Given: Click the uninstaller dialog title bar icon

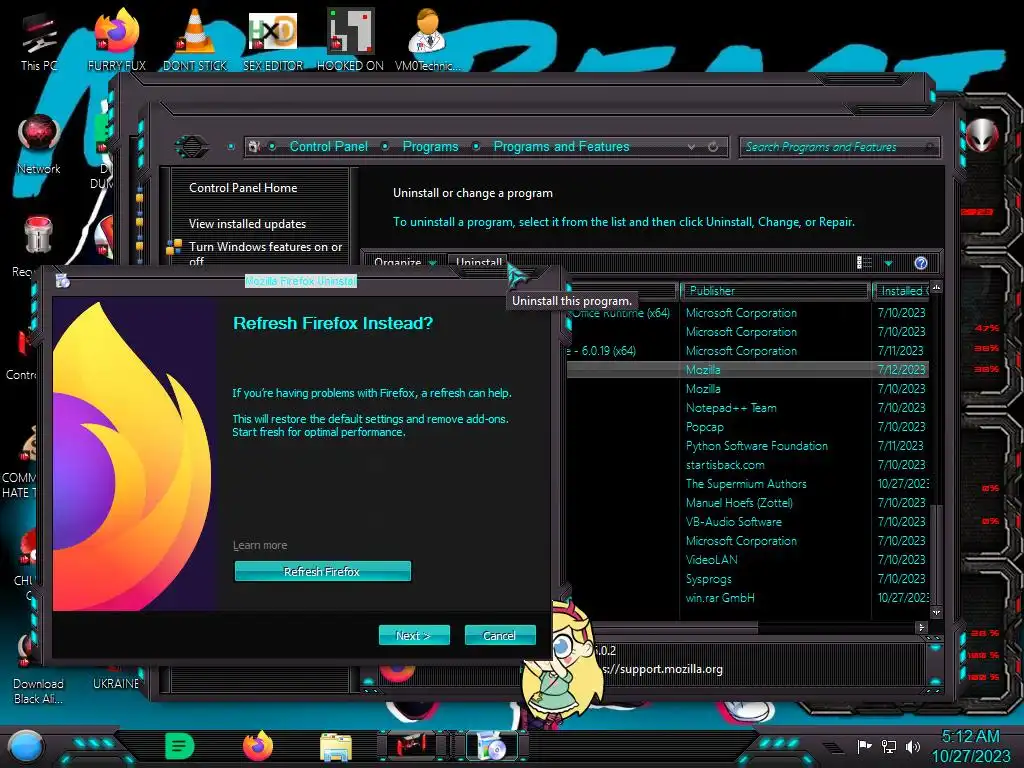Looking at the screenshot, I should (63, 281).
